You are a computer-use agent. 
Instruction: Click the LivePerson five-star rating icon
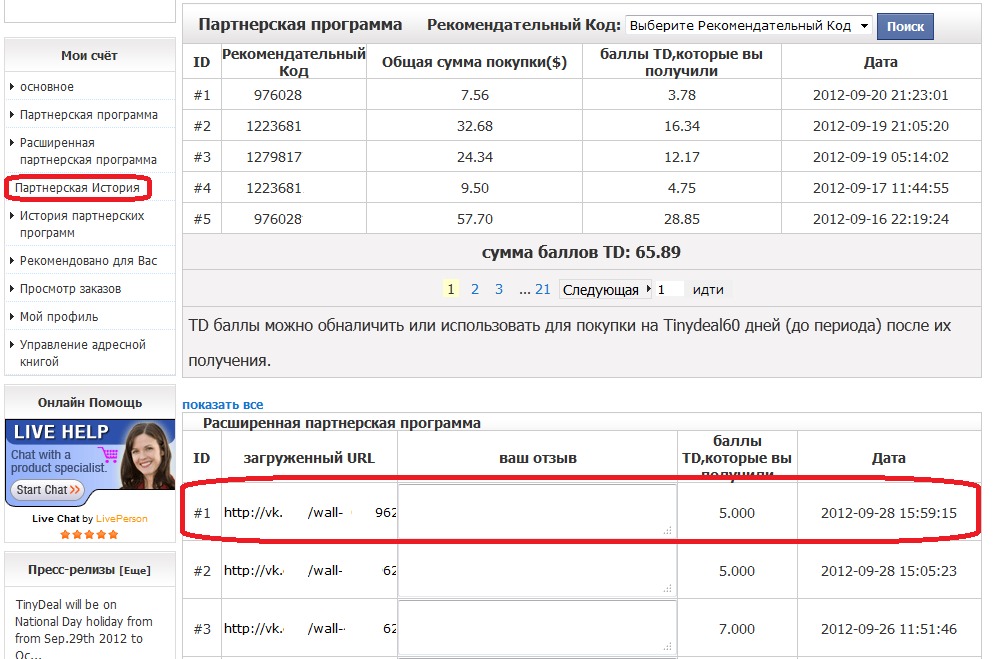[x=90, y=534]
